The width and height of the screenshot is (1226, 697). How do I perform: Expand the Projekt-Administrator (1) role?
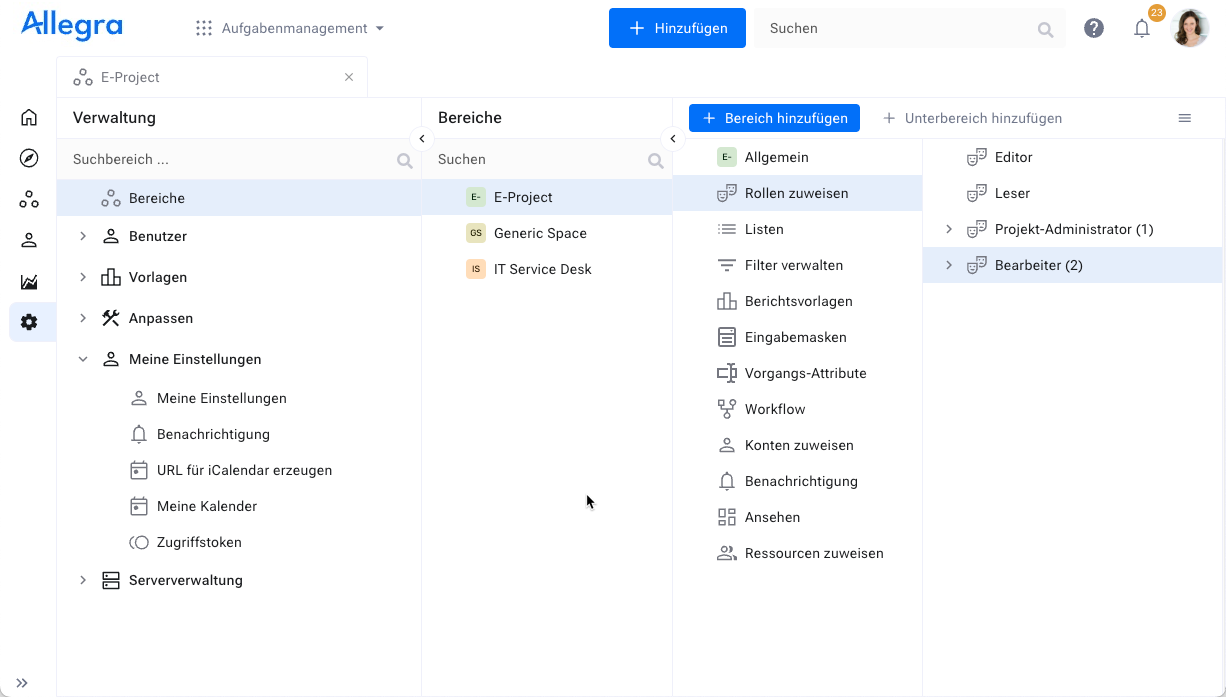point(949,229)
